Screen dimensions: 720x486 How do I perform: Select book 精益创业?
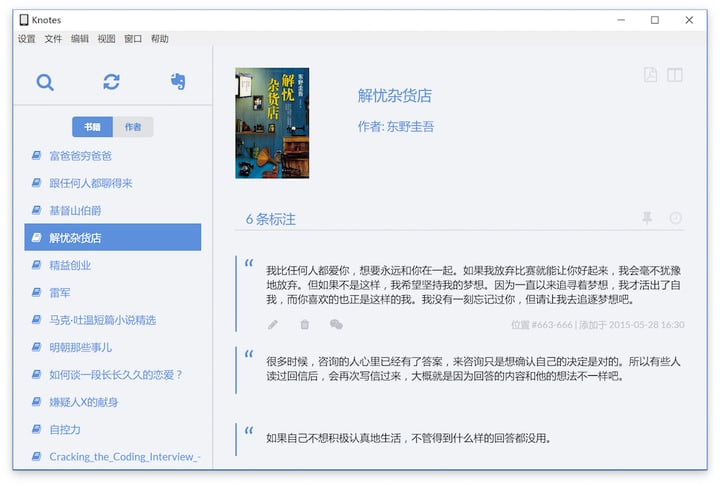pyautogui.click(x=112, y=265)
